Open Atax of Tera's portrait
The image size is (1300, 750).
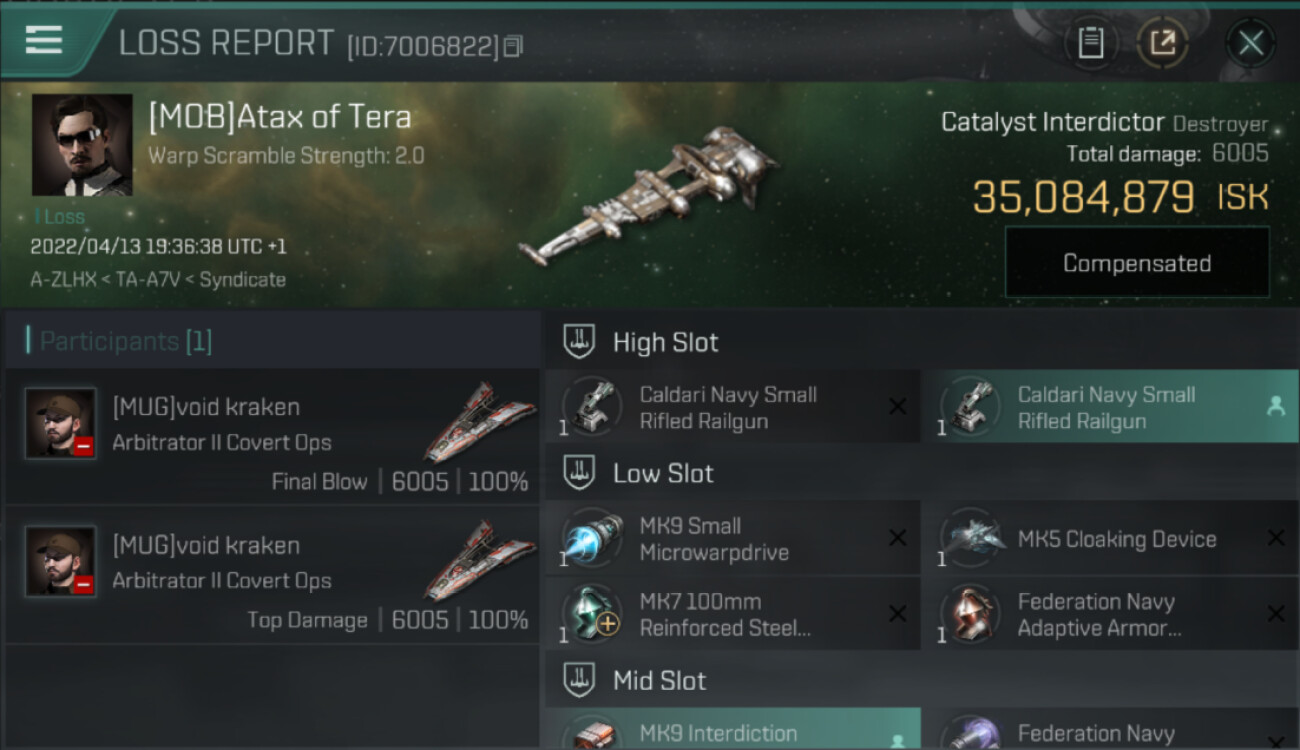tap(82, 145)
